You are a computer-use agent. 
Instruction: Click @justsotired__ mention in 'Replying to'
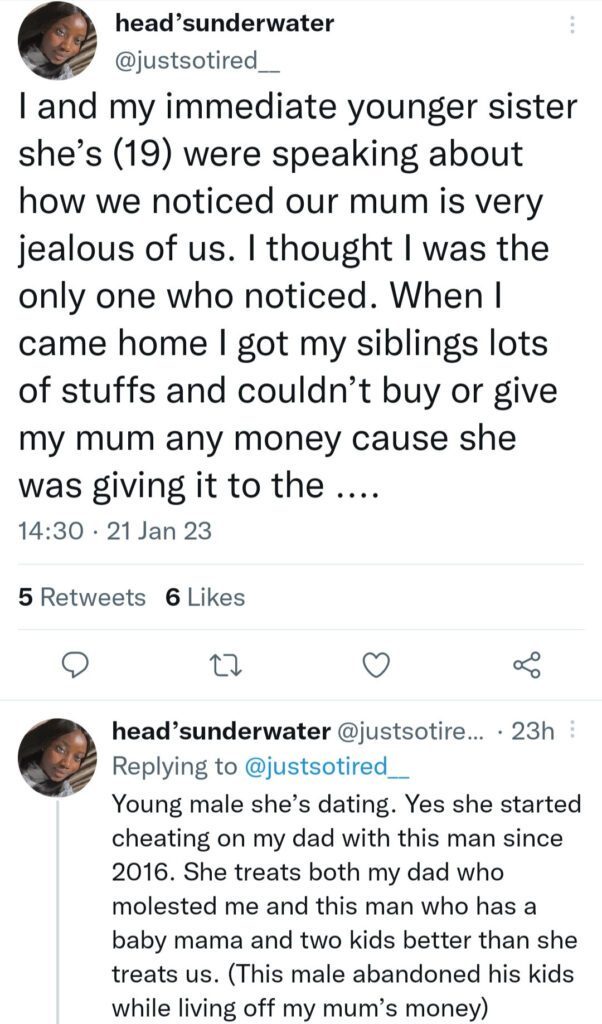[x=316, y=766]
